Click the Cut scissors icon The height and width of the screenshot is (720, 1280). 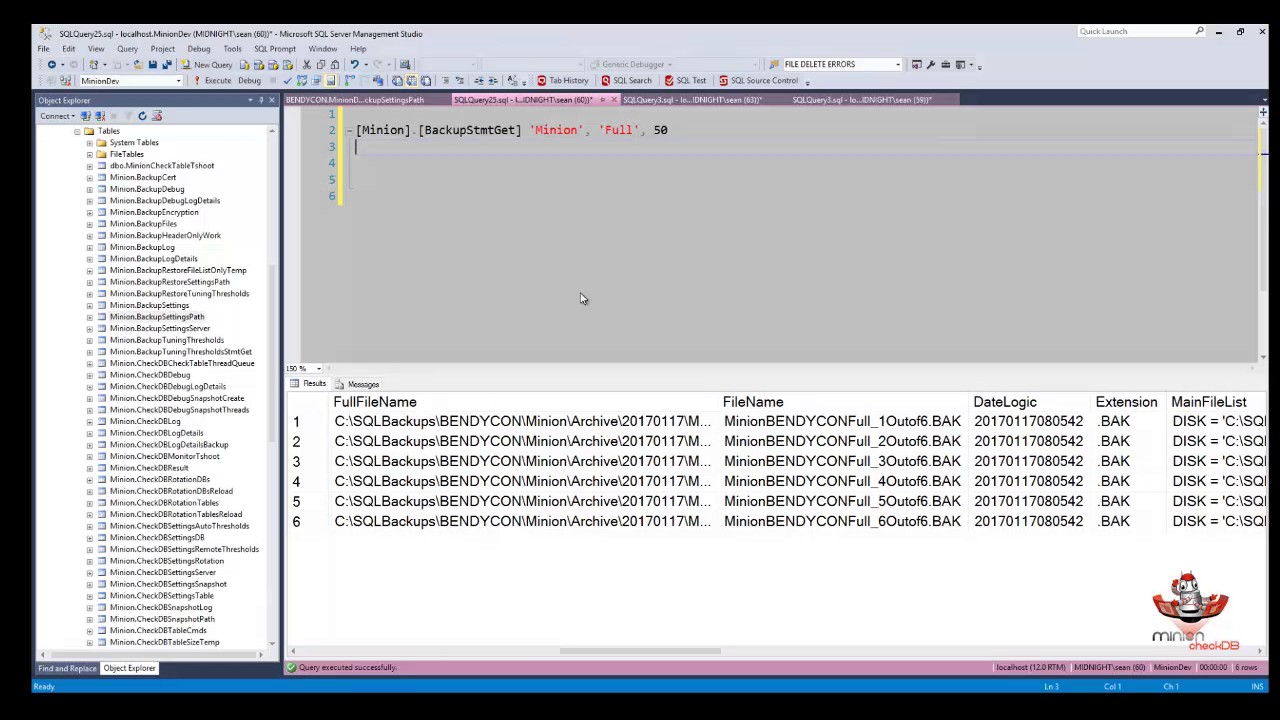(x=307, y=65)
